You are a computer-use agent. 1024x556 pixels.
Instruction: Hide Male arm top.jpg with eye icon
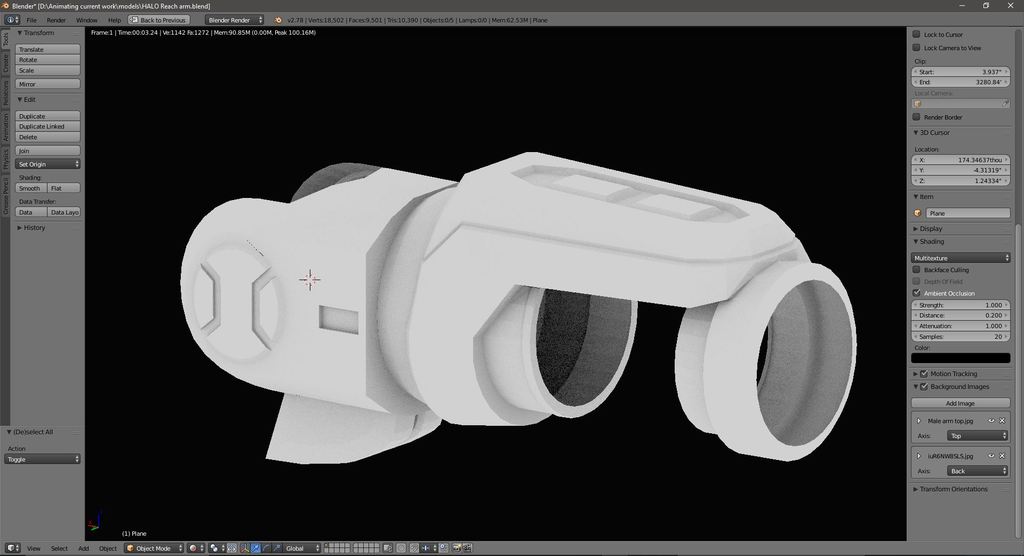click(991, 421)
